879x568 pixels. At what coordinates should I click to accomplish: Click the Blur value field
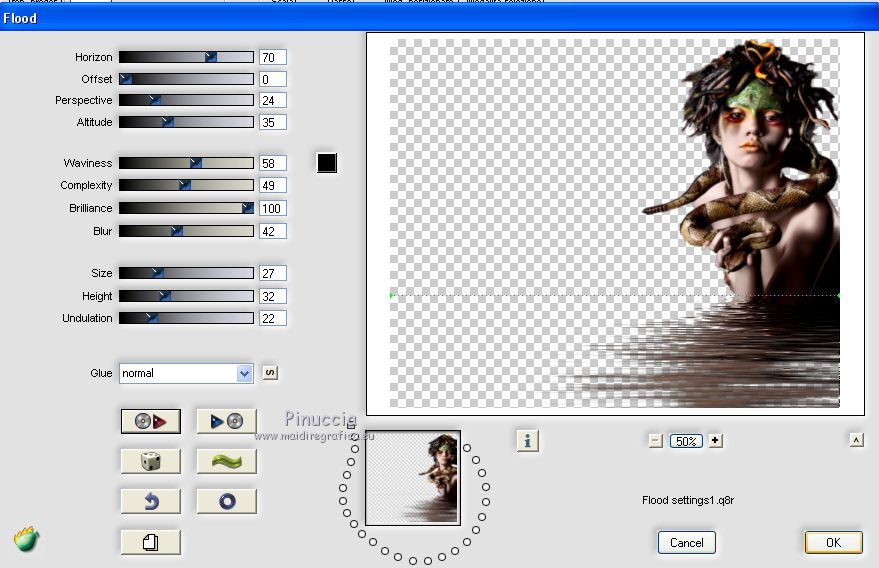273,231
